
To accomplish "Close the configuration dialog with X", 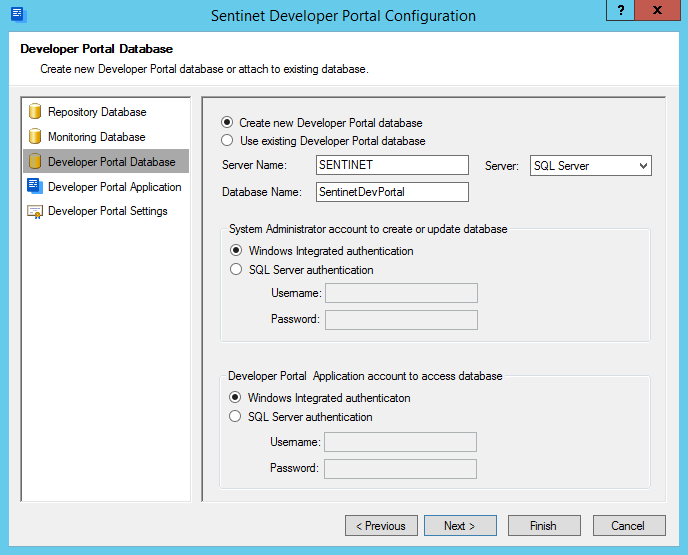I will coord(657,10).
